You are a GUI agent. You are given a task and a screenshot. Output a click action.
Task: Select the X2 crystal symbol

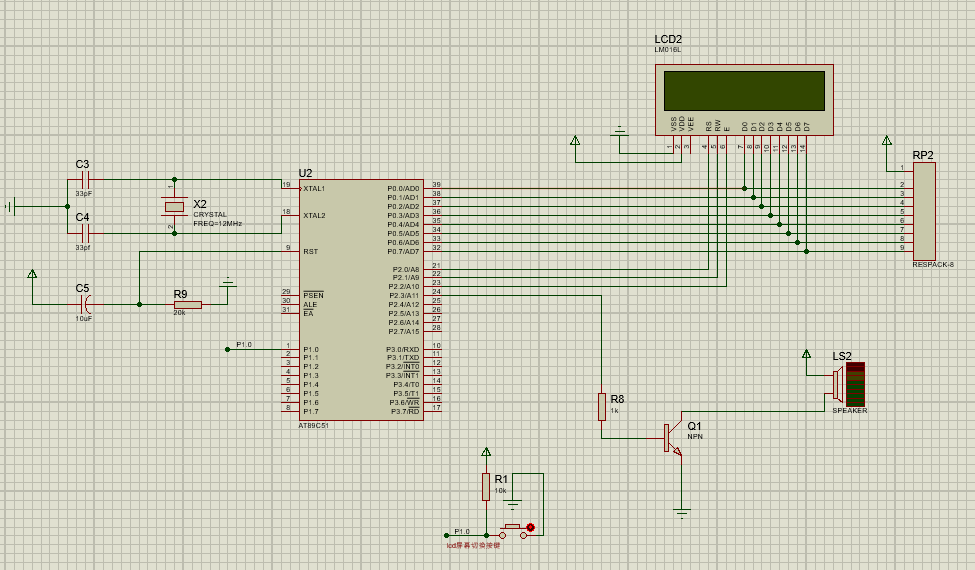pyautogui.click(x=174, y=206)
